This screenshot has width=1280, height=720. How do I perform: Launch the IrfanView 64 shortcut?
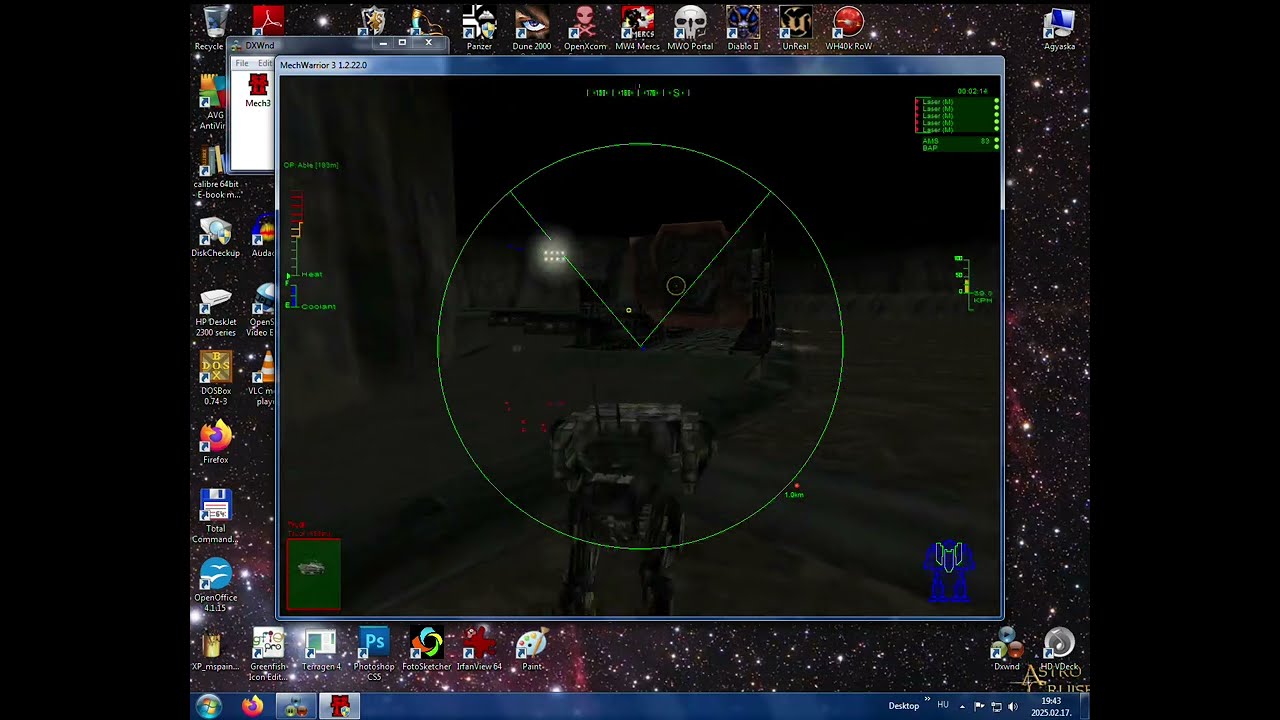(479, 650)
